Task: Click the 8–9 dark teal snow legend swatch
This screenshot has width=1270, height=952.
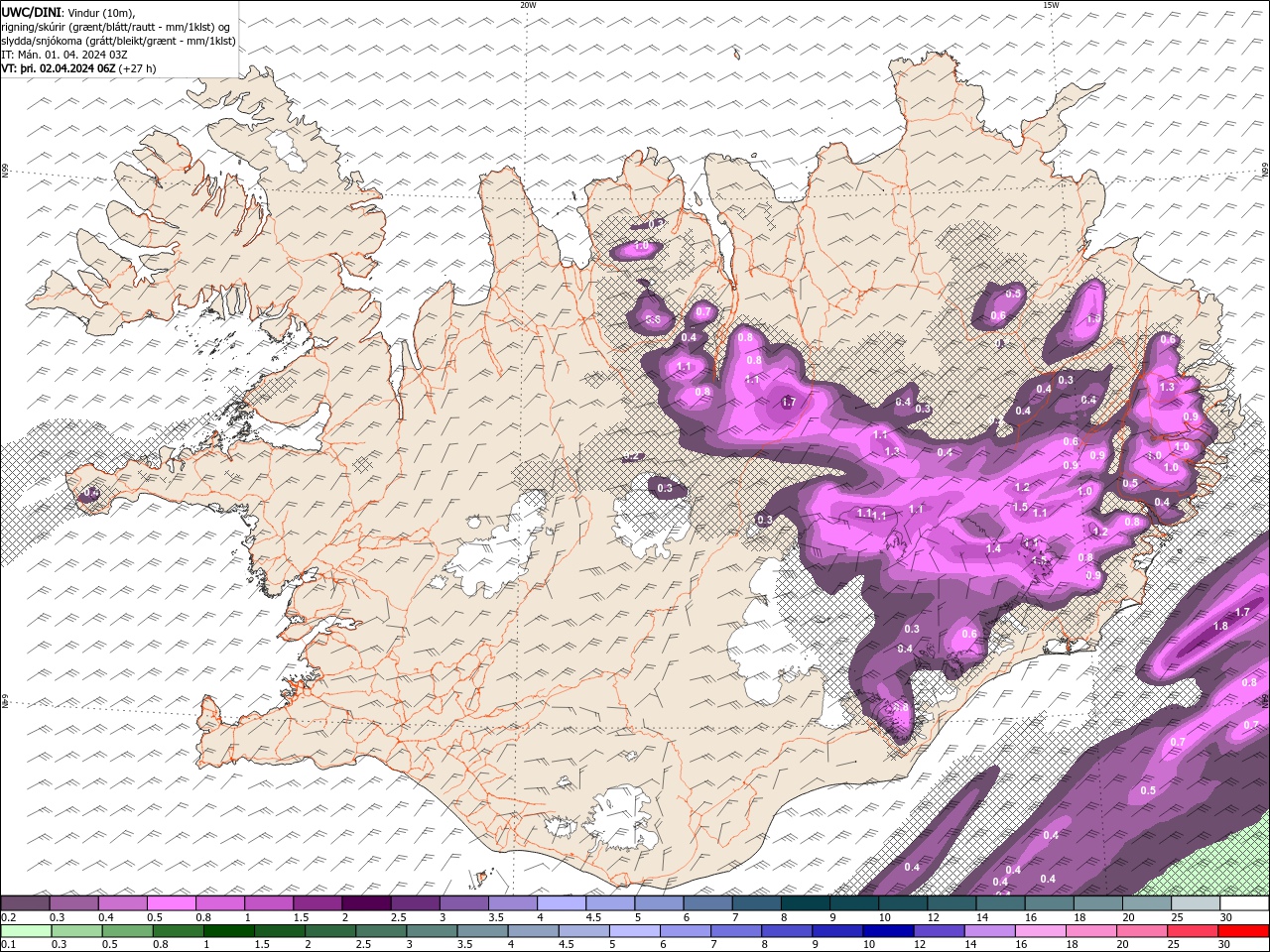Action: (805, 903)
